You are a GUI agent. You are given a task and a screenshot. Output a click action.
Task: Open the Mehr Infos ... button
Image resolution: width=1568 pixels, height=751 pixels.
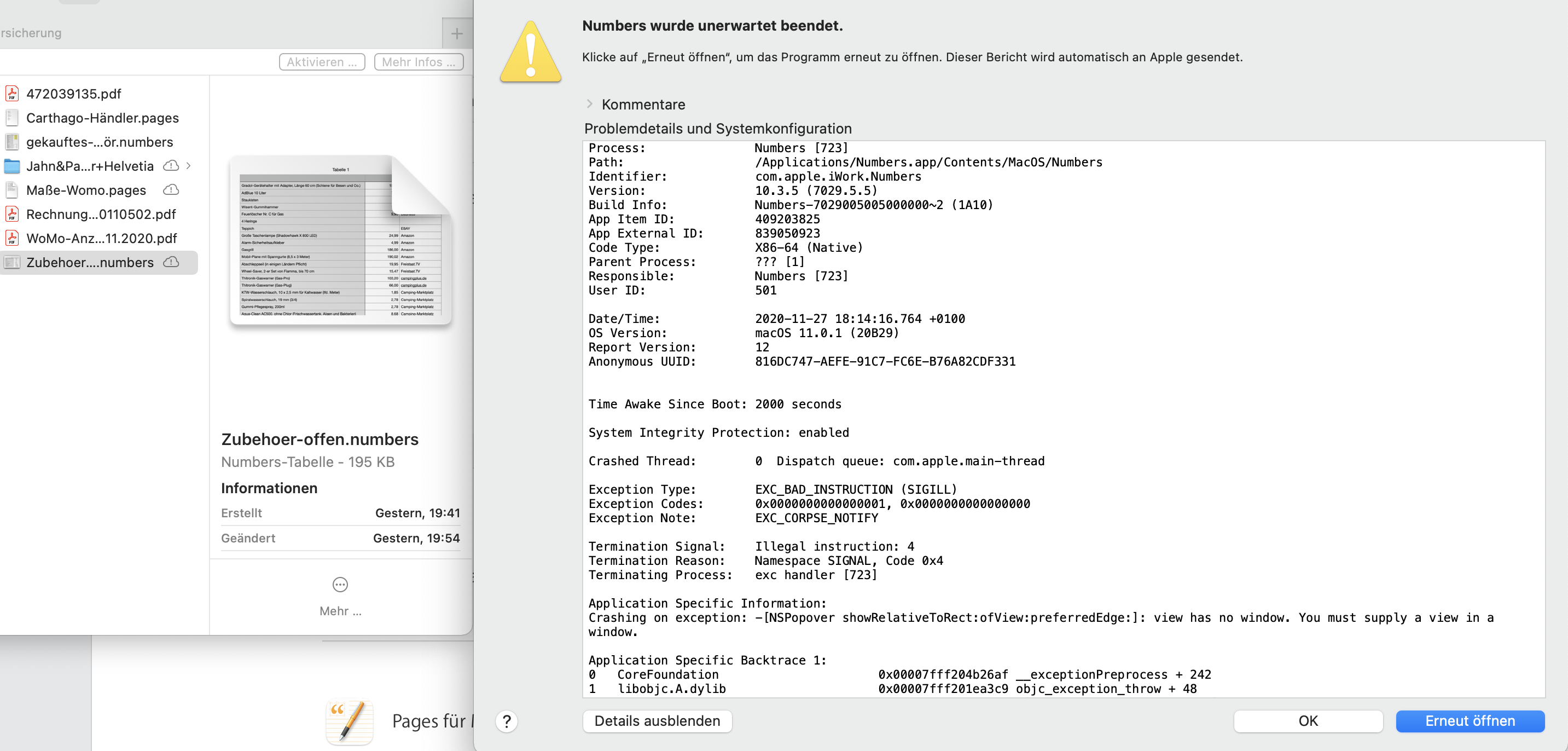418,62
